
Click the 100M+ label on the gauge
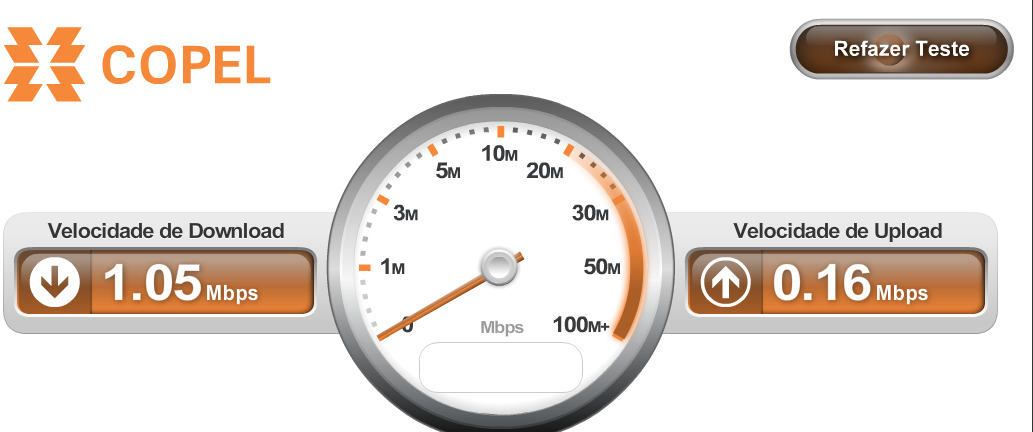(x=581, y=325)
